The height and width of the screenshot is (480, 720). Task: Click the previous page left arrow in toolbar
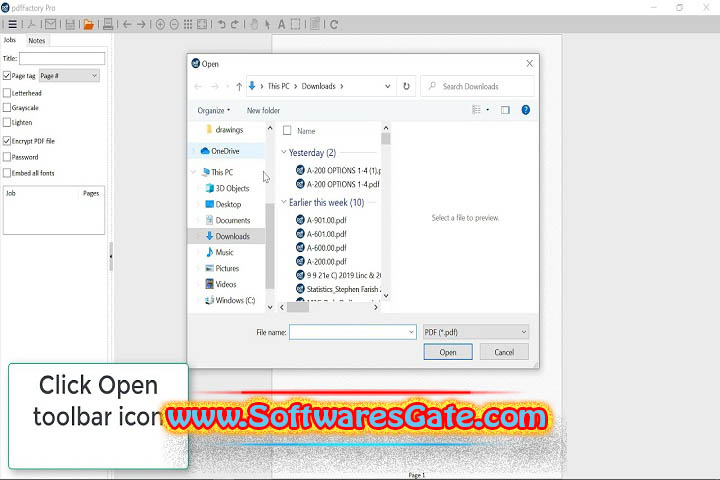pyautogui.click(x=127, y=24)
